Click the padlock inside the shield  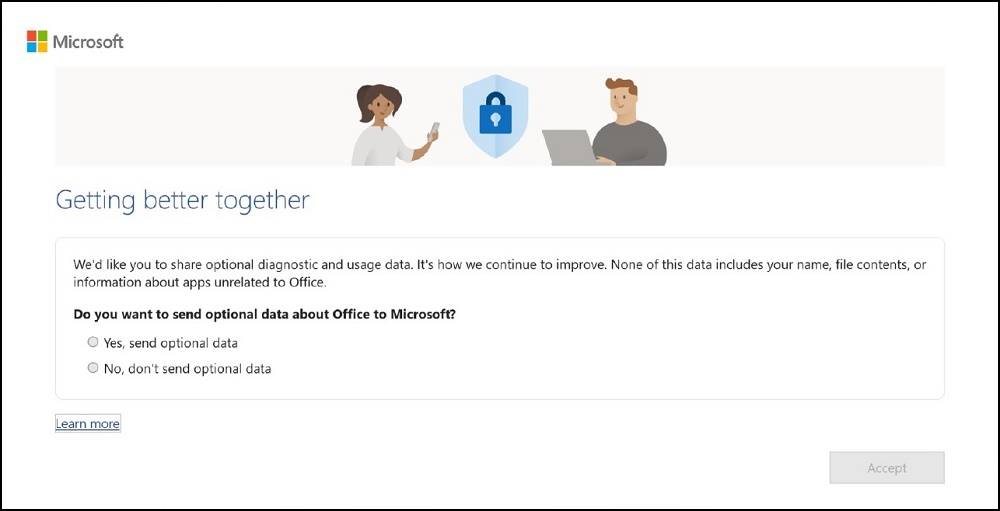click(495, 117)
